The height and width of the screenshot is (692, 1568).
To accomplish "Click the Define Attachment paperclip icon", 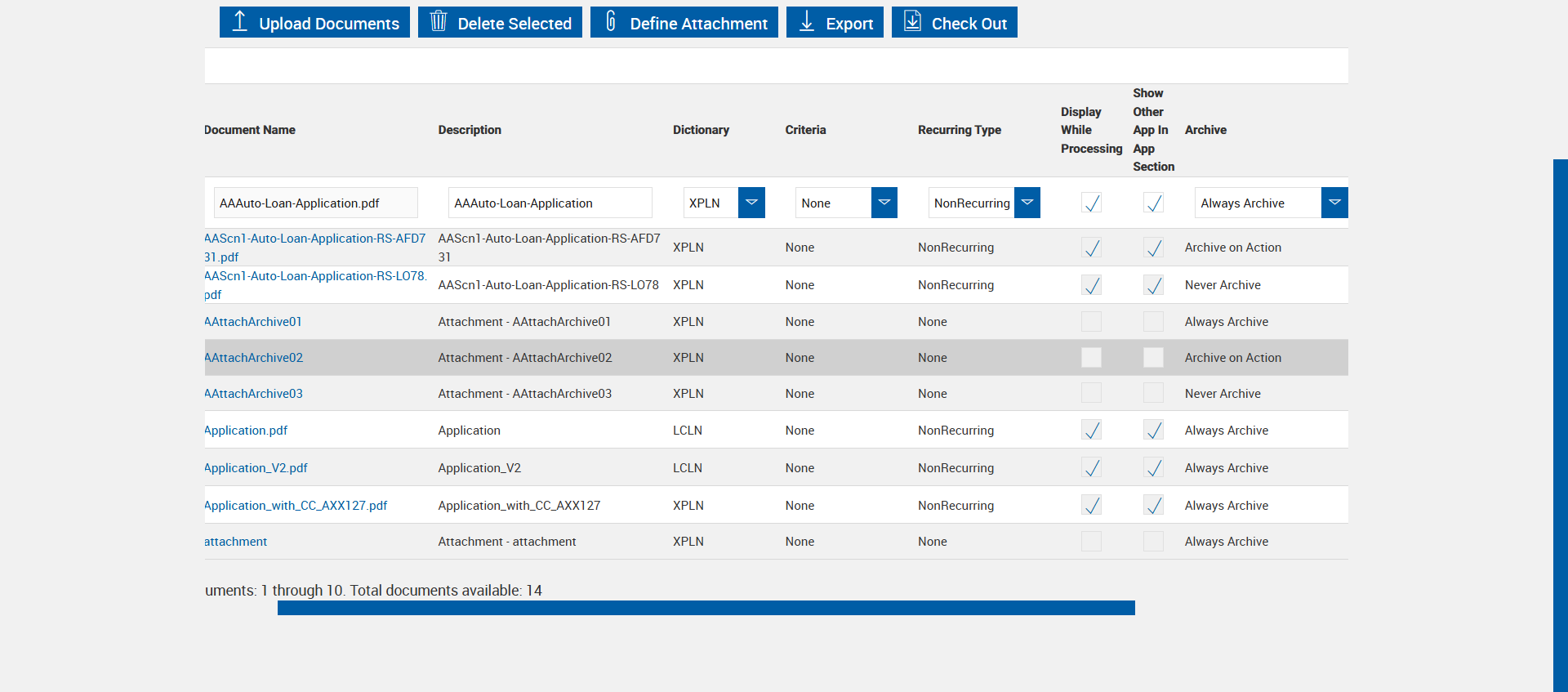I will 611,21.
